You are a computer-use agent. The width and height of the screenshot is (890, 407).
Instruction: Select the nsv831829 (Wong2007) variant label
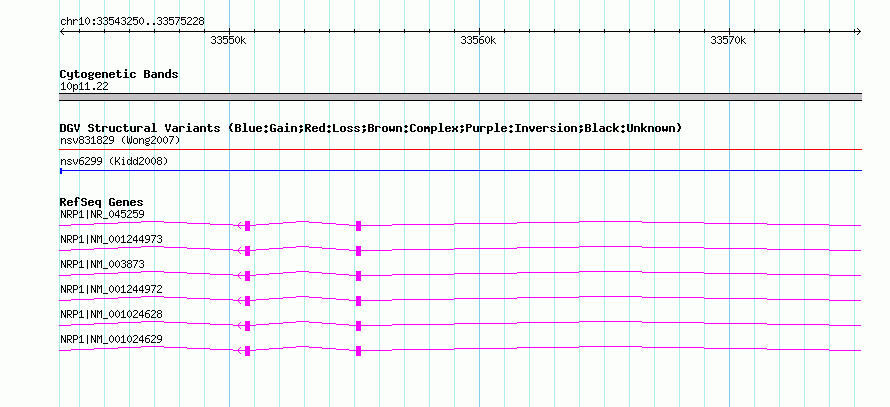coord(120,140)
